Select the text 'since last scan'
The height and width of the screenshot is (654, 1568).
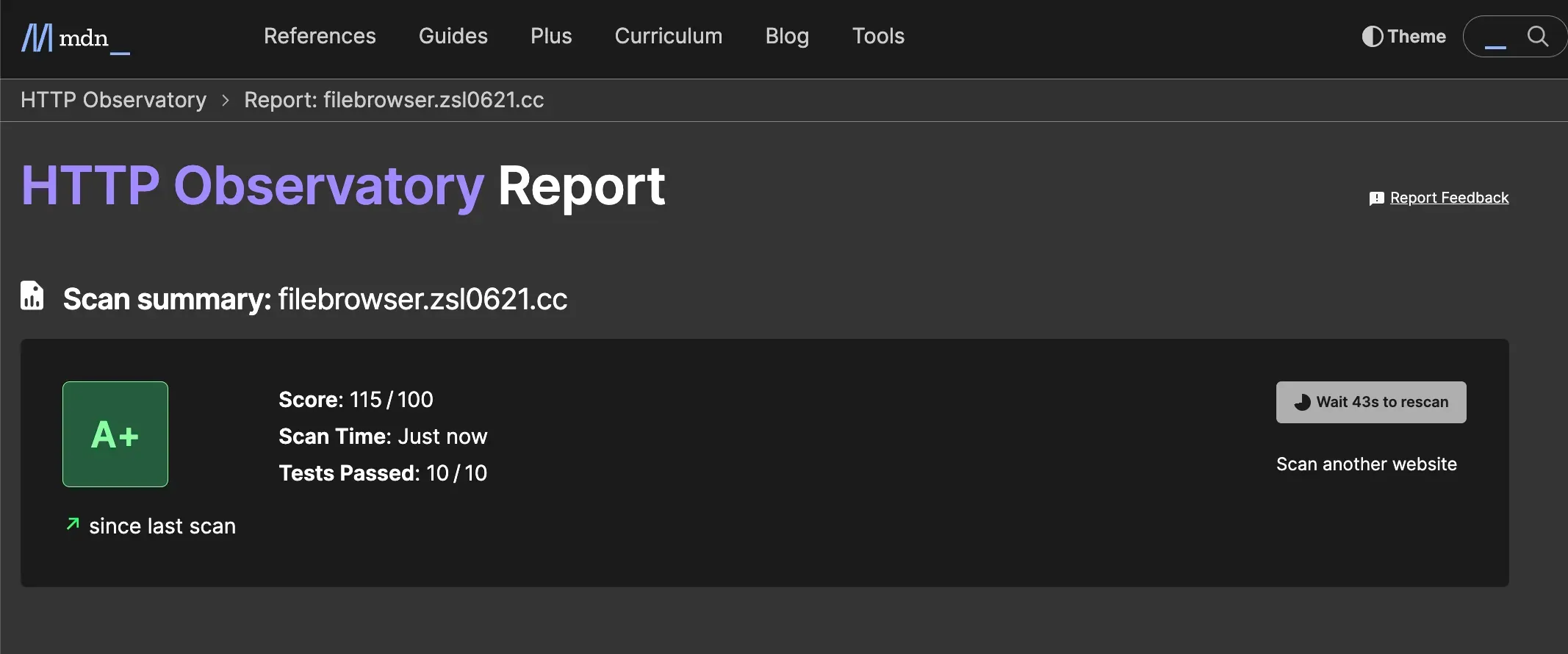click(162, 526)
